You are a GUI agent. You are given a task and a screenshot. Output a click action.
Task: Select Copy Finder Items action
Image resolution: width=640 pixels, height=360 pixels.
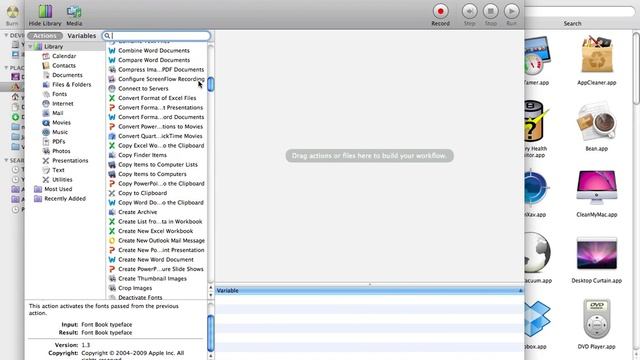pos(142,155)
